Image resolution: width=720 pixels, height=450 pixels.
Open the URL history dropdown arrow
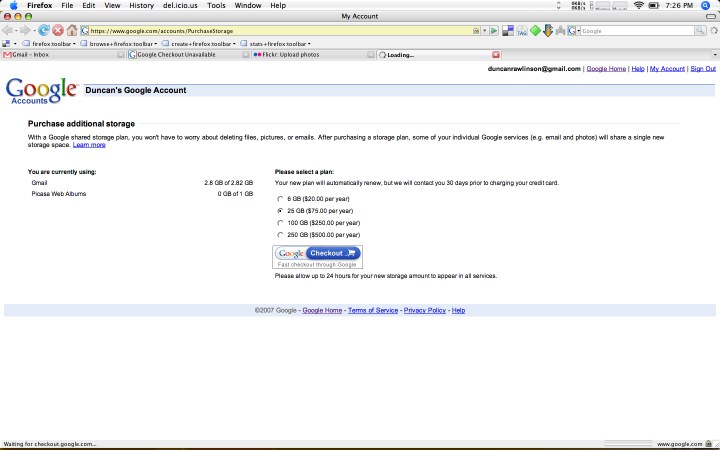click(484, 31)
